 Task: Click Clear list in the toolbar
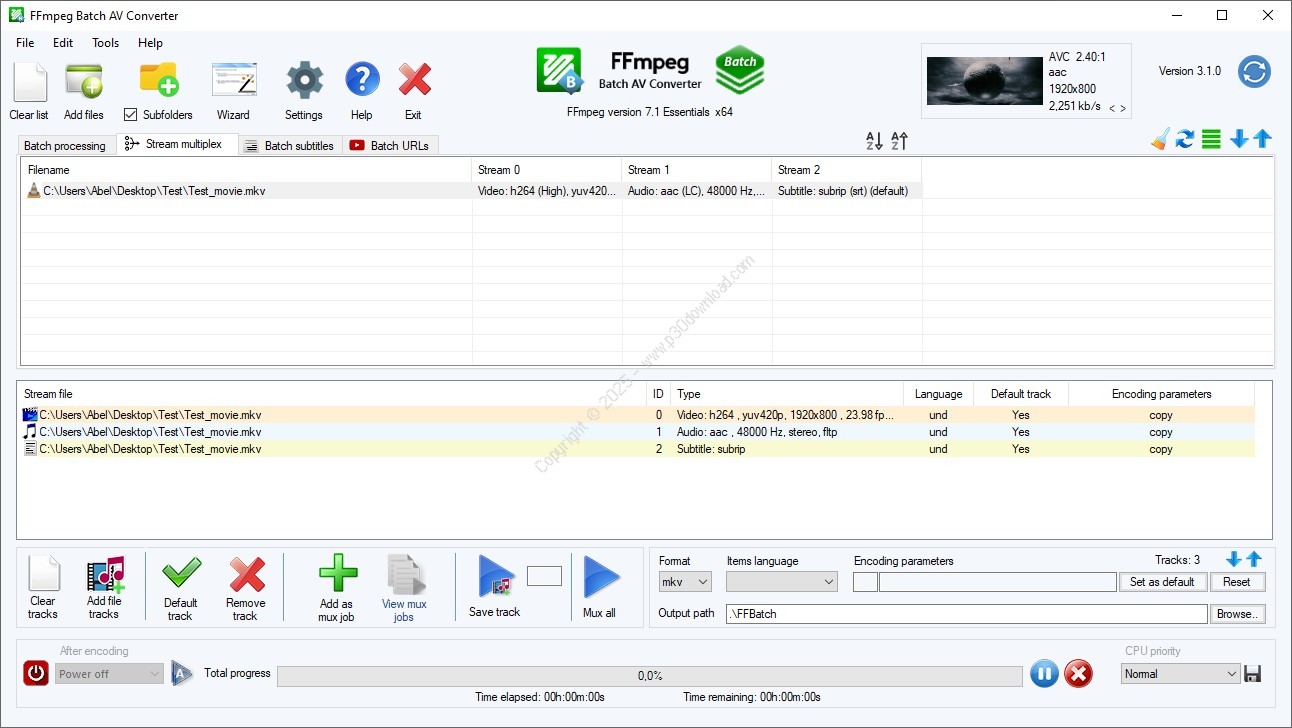(x=29, y=81)
